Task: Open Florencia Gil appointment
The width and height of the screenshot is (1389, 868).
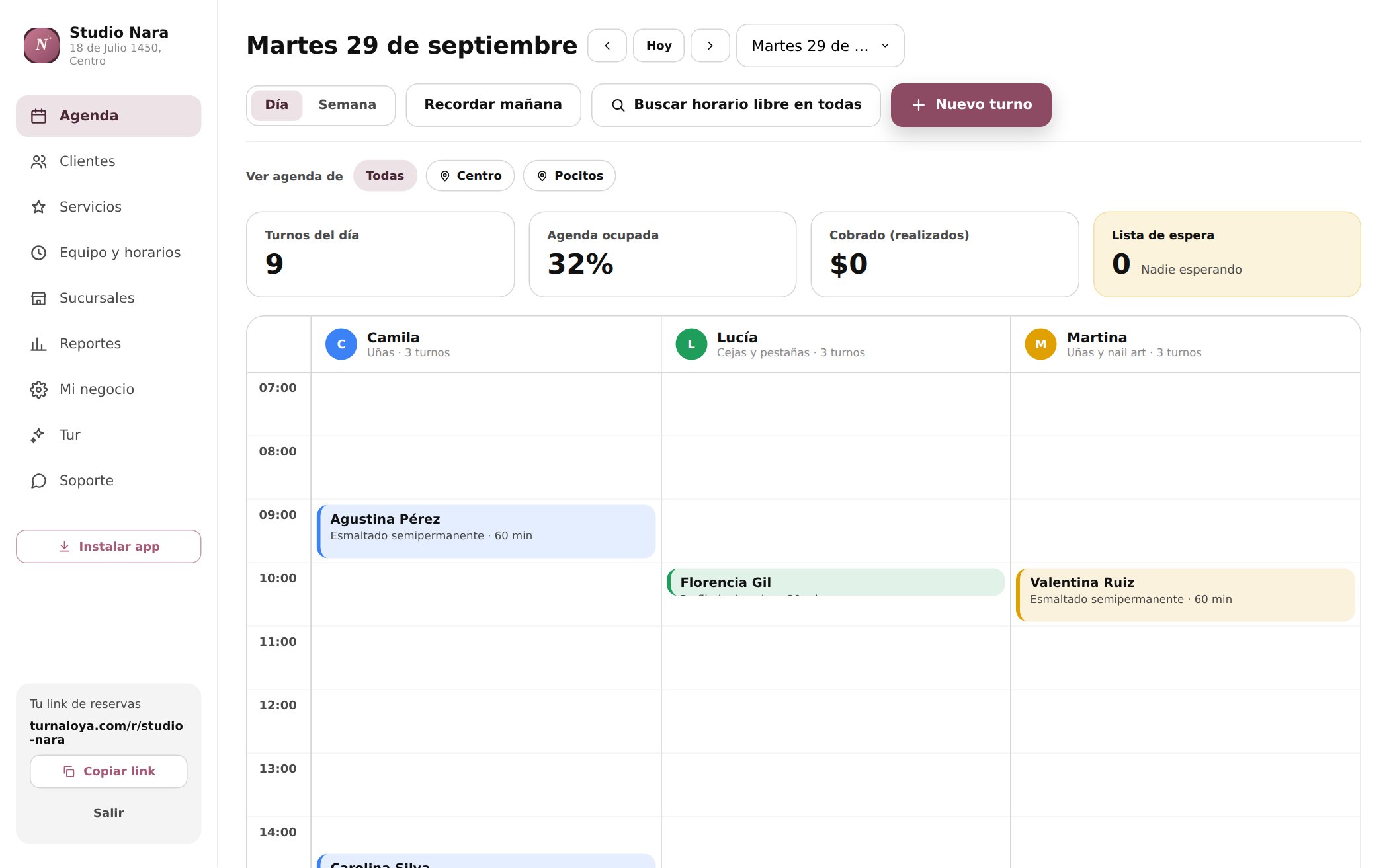Action: 836,582
